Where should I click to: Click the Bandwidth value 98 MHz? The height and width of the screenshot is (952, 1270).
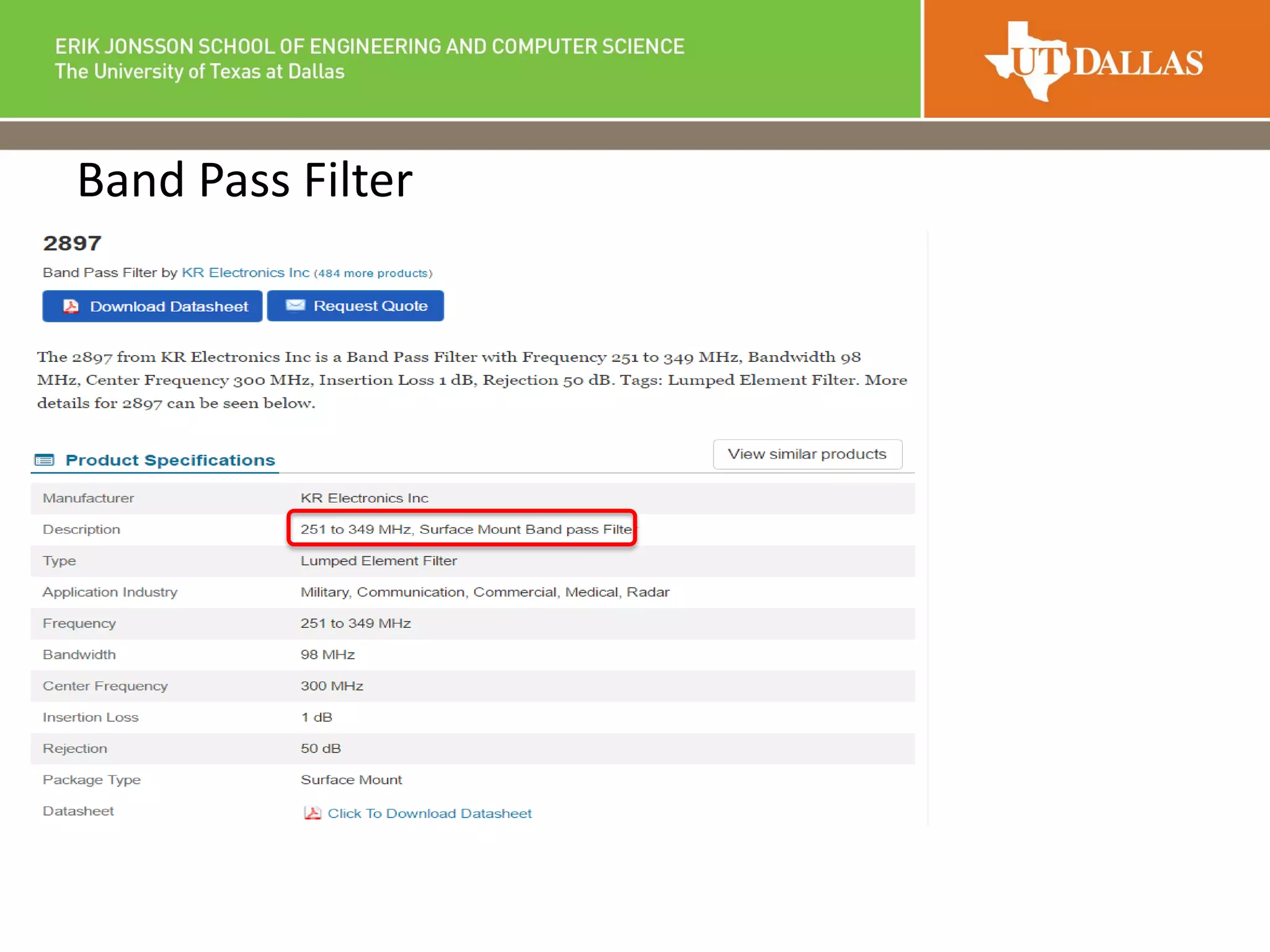click(x=328, y=655)
